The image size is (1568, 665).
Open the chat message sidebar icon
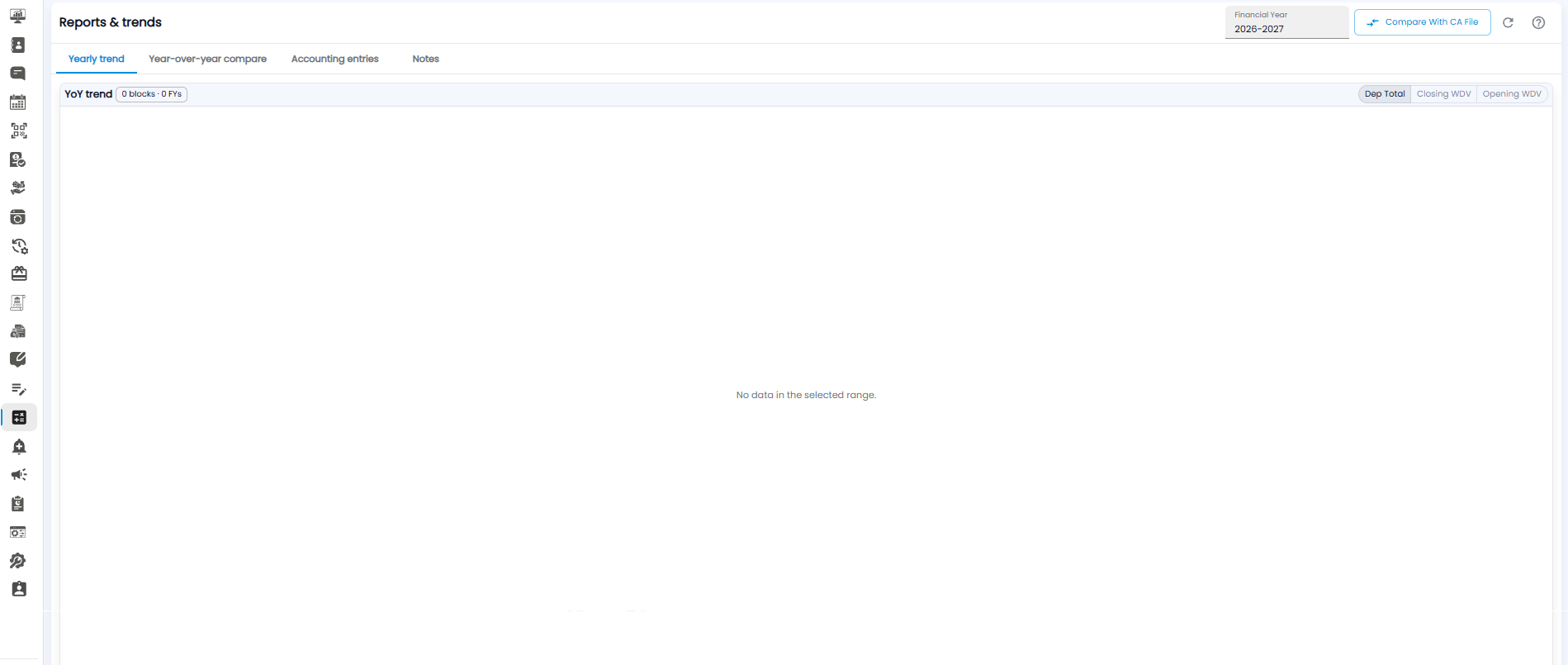click(18, 74)
